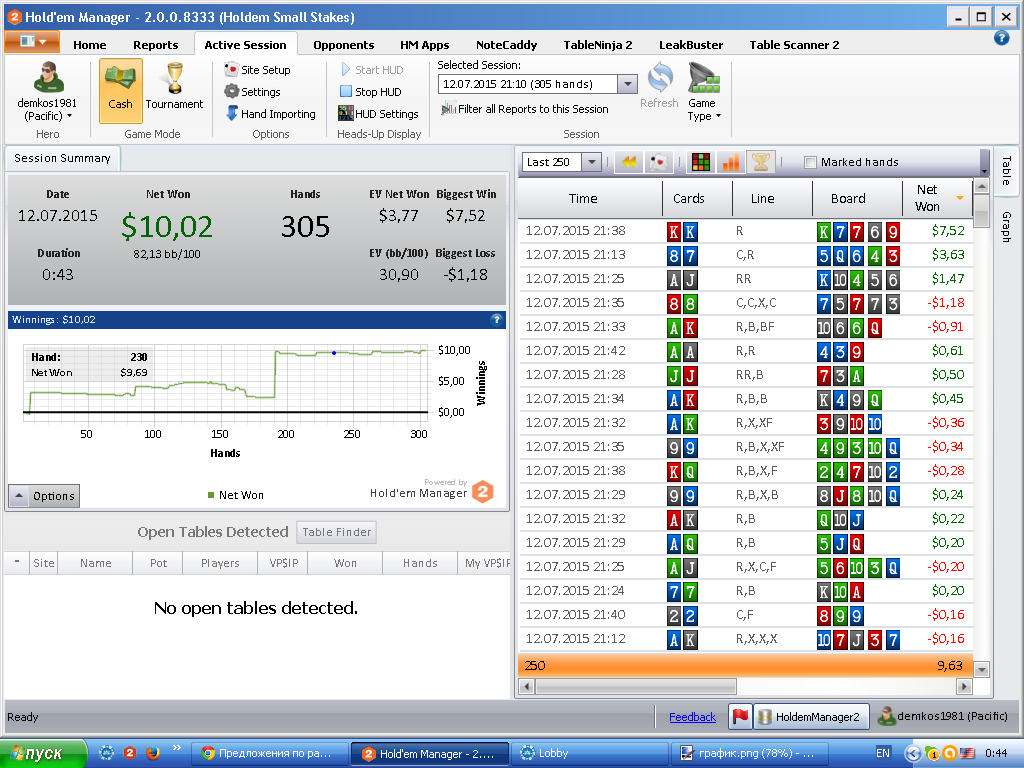
Task: Sort hands by the Time column header
Action: (x=590, y=199)
